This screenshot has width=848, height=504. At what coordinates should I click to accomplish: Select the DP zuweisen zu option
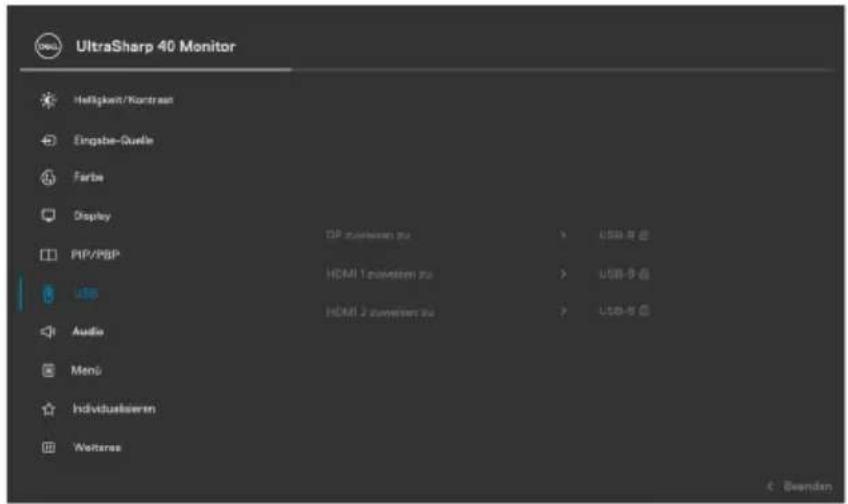tap(368, 235)
